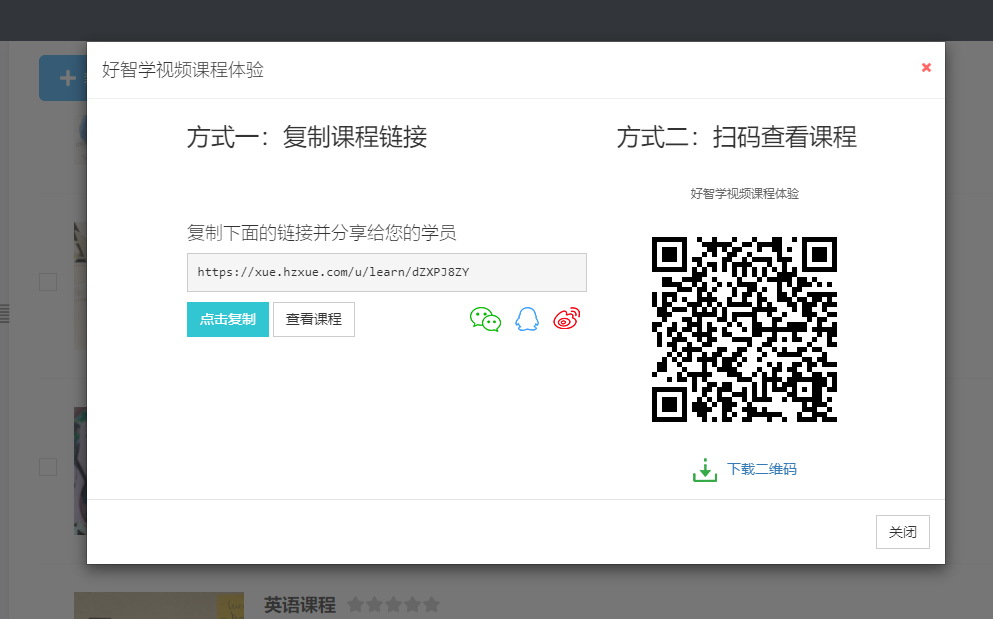This screenshot has width=993, height=619.
Task: Click the 复制下面的链接并分享给您的学员 text
Action: tap(322, 233)
